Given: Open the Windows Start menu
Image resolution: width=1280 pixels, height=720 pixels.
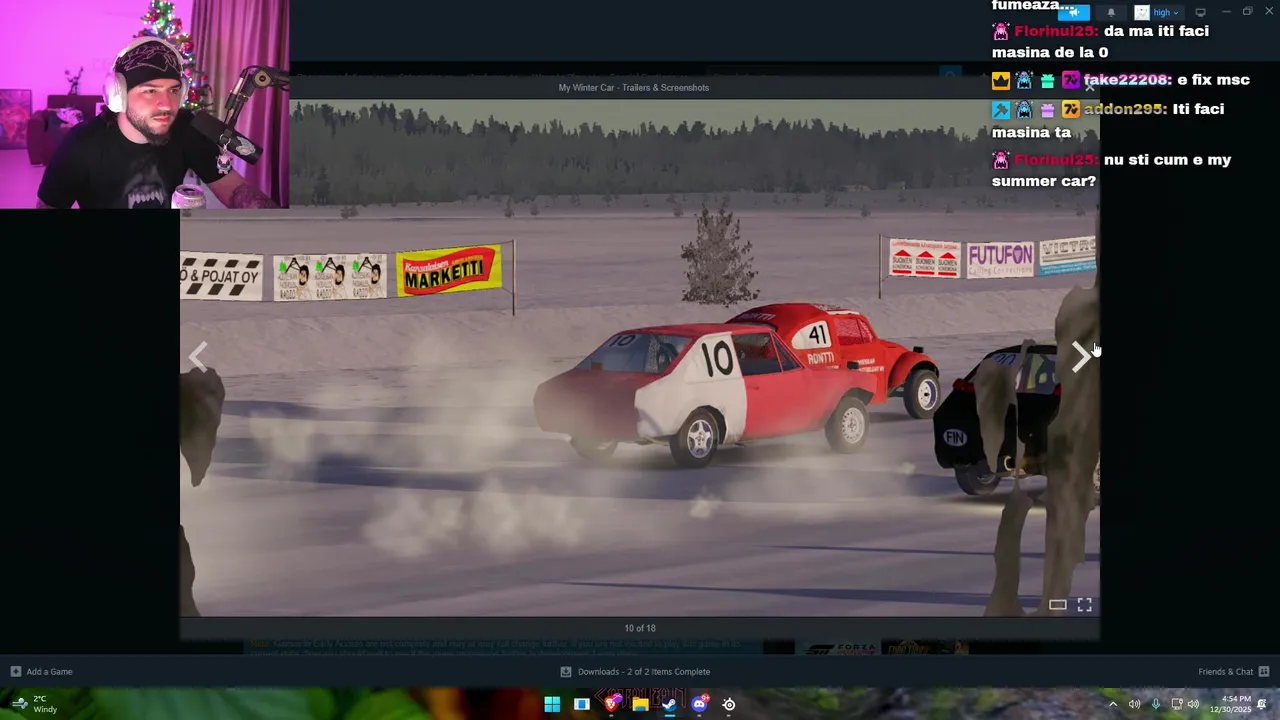Looking at the screenshot, I should click(x=552, y=704).
